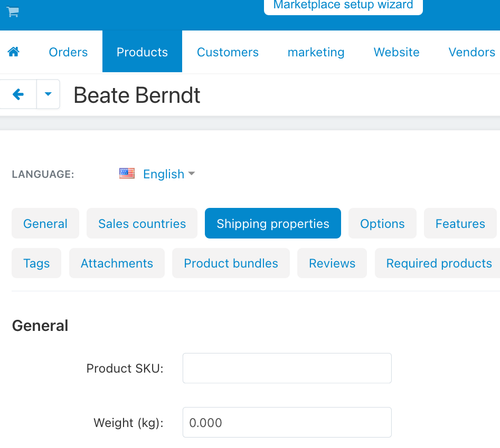This screenshot has width=500, height=448.
Task: Focus the Weight (kg) input field
Action: (287, 422)
